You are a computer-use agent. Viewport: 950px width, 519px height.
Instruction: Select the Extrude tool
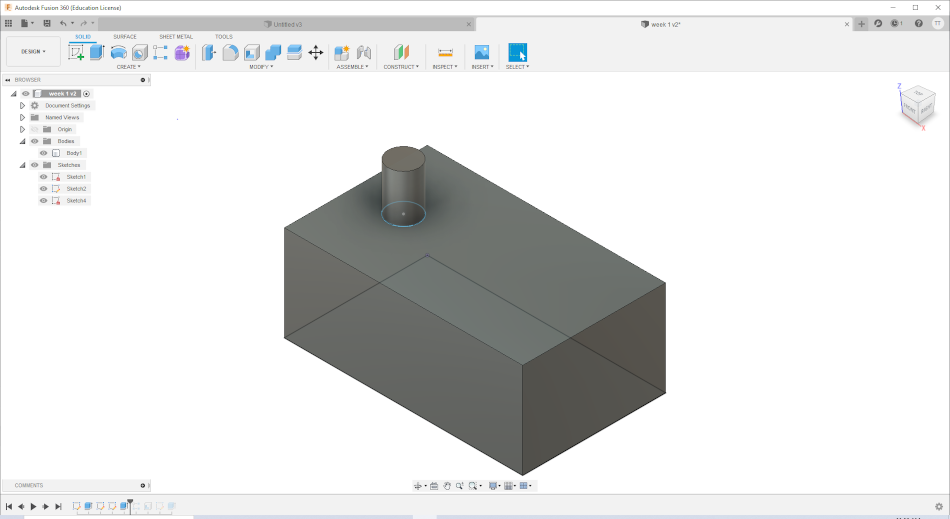(97, 53)
